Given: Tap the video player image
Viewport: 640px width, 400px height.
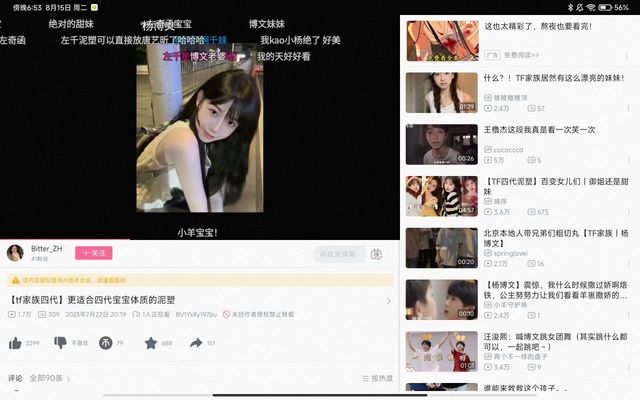Looking at the screenshot, I should (x=200, y=128).
